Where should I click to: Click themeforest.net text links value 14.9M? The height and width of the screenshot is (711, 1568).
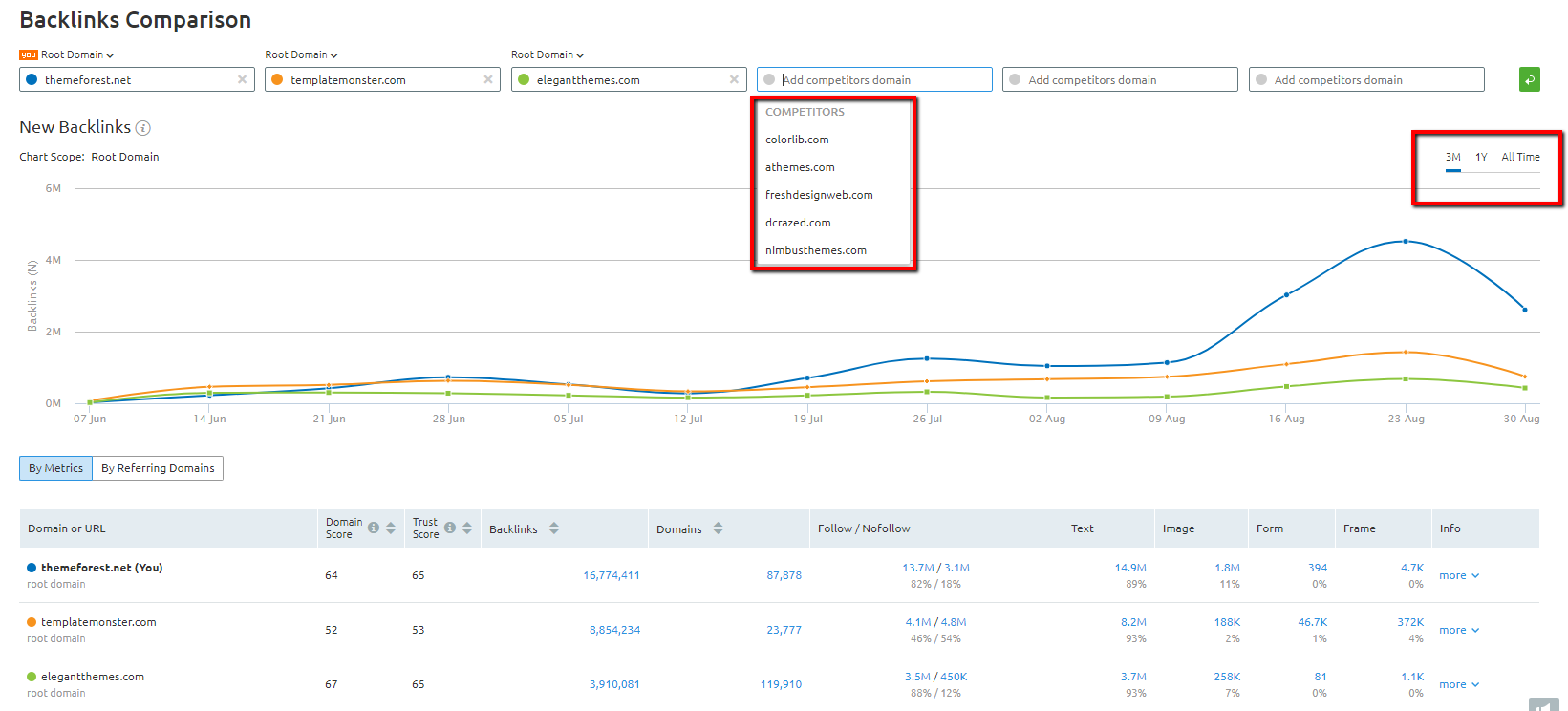coord(1130,568)
